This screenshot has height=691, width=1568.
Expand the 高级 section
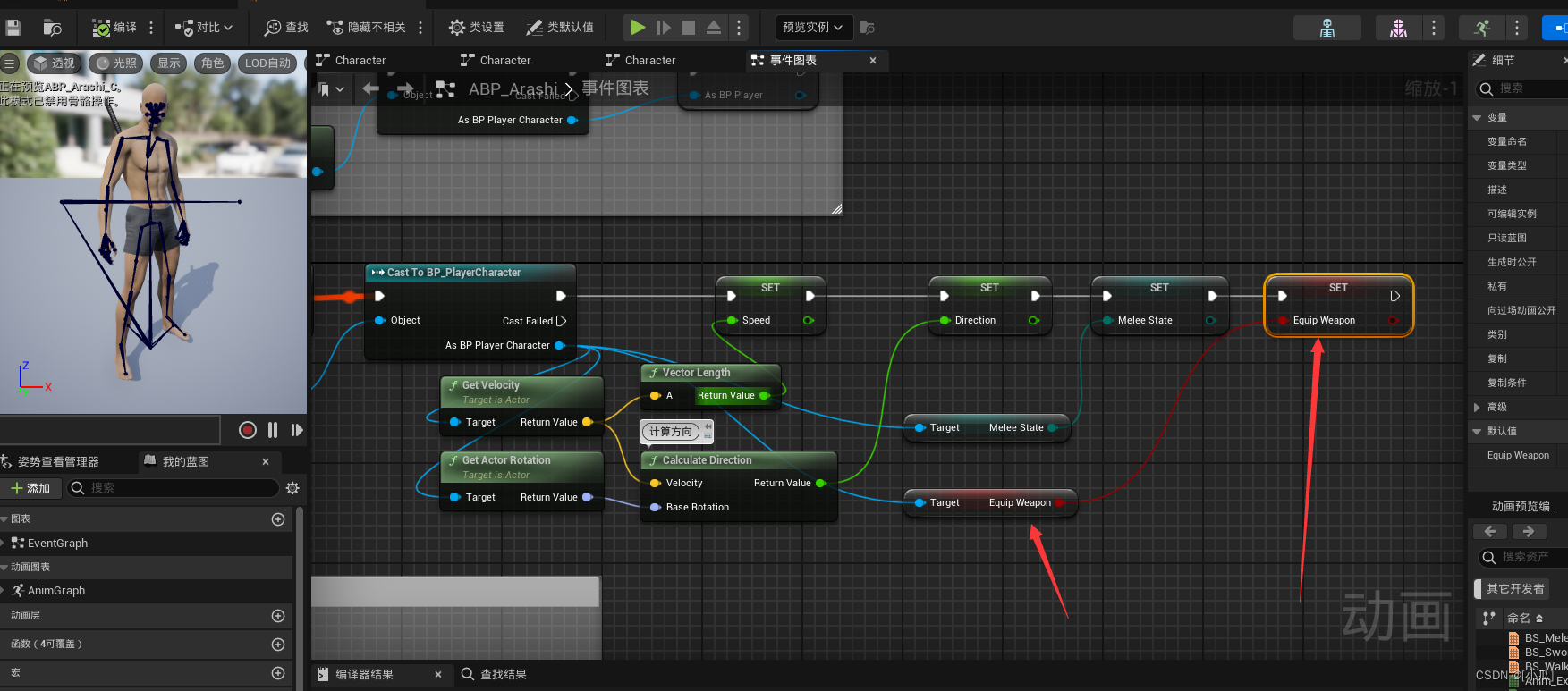coord(1477,407)
